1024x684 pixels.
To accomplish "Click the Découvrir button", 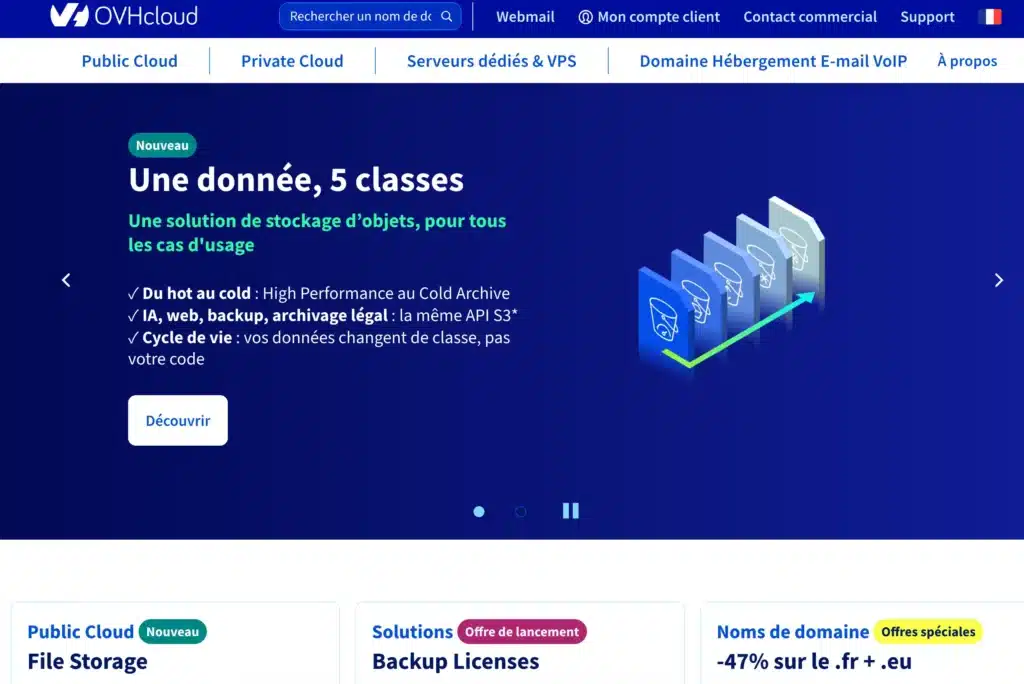I will 178,420.
